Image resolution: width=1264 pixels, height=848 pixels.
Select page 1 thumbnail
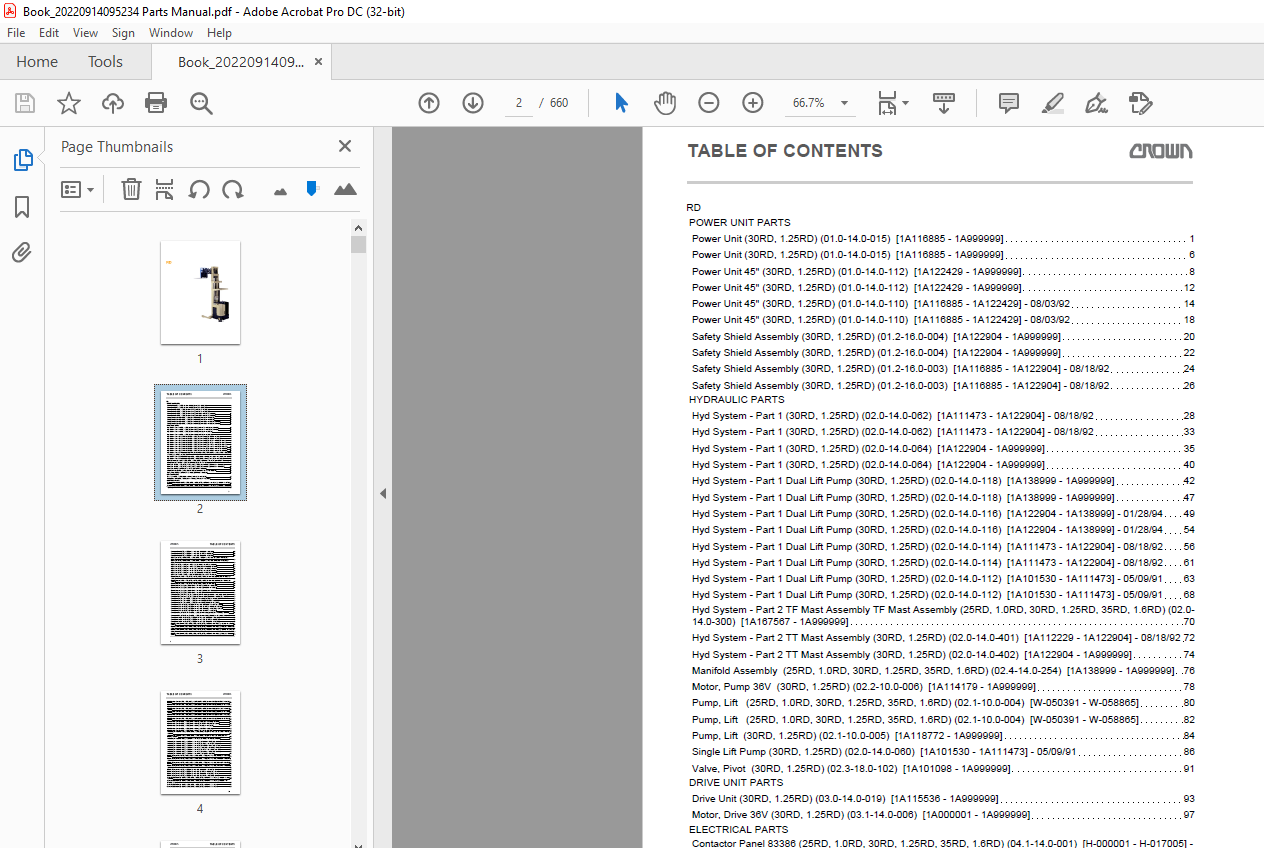click(x=200, y=292)
